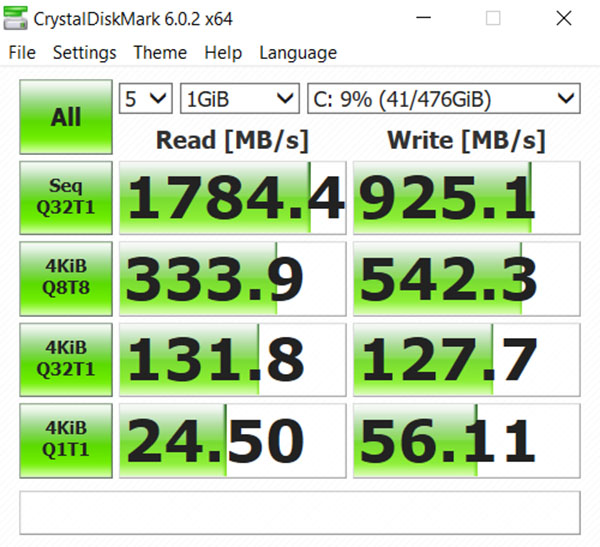Start the 4KiB Q8T8 test
This screenshot has height=547, width=600.
[66, 278]
